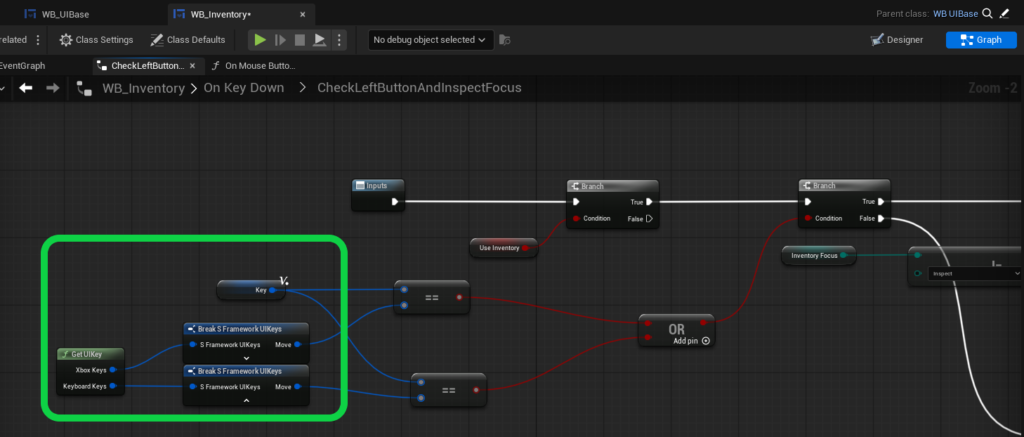Close the CheckLeftButton graph tab
The width and height of the screenshot is (1024, 437).
click(x=193, y=66)
